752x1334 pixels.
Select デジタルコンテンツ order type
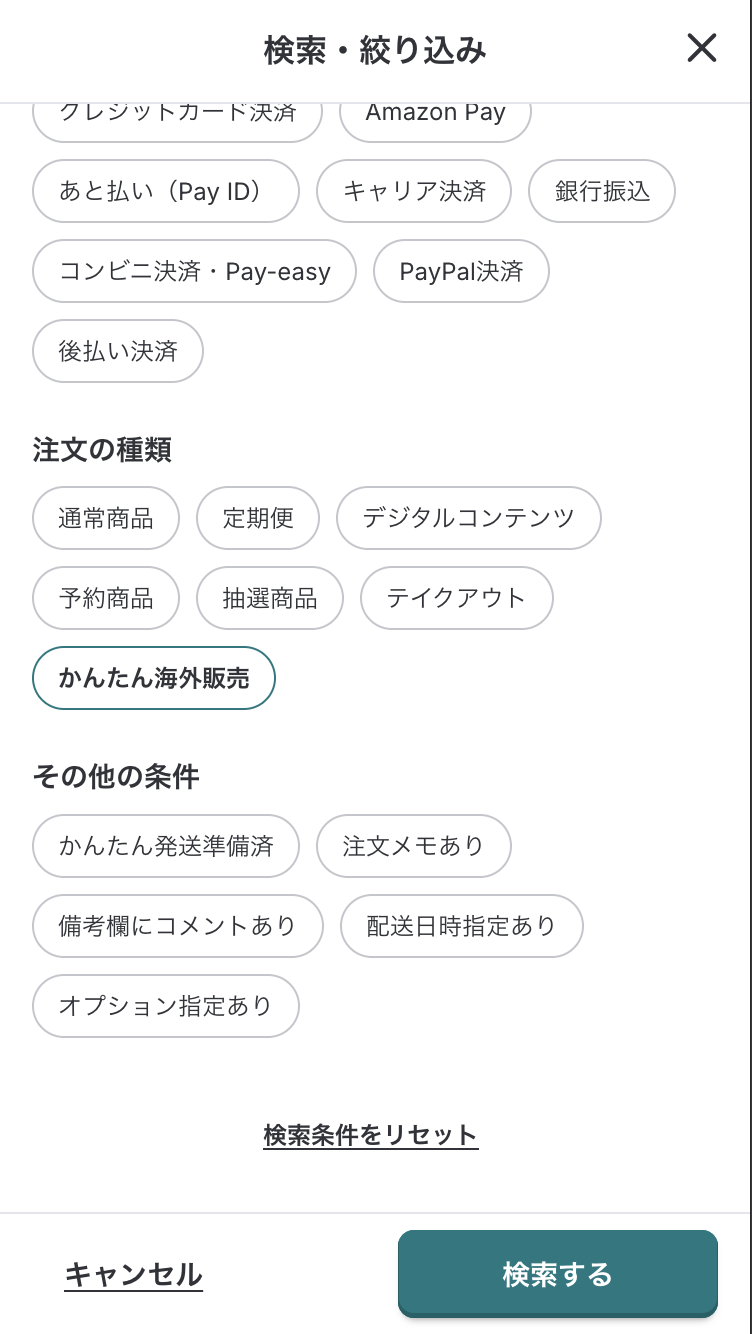coord(469,518)
